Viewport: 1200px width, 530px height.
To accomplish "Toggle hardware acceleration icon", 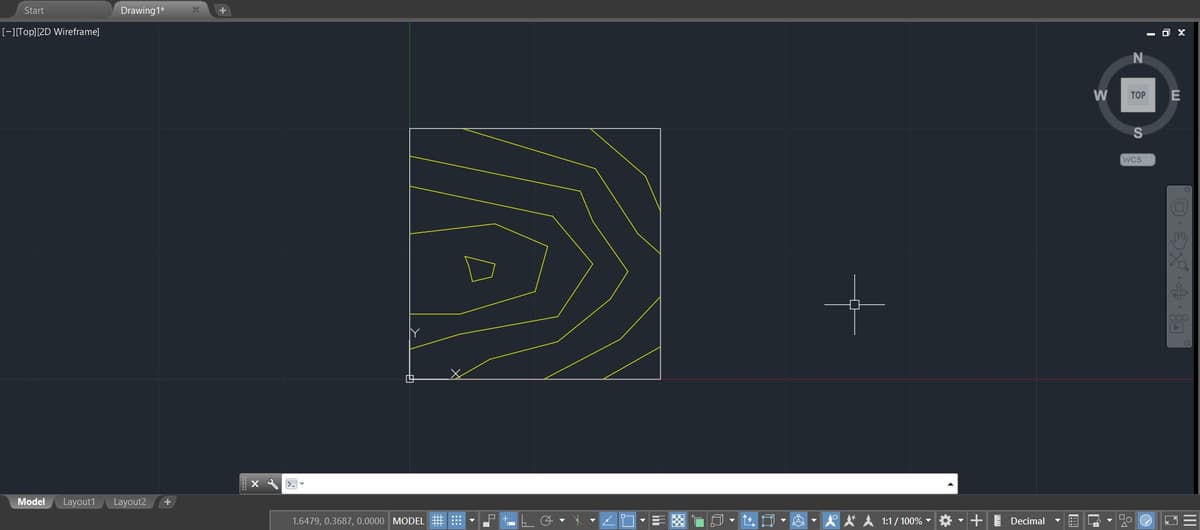I will [1146, 521].
